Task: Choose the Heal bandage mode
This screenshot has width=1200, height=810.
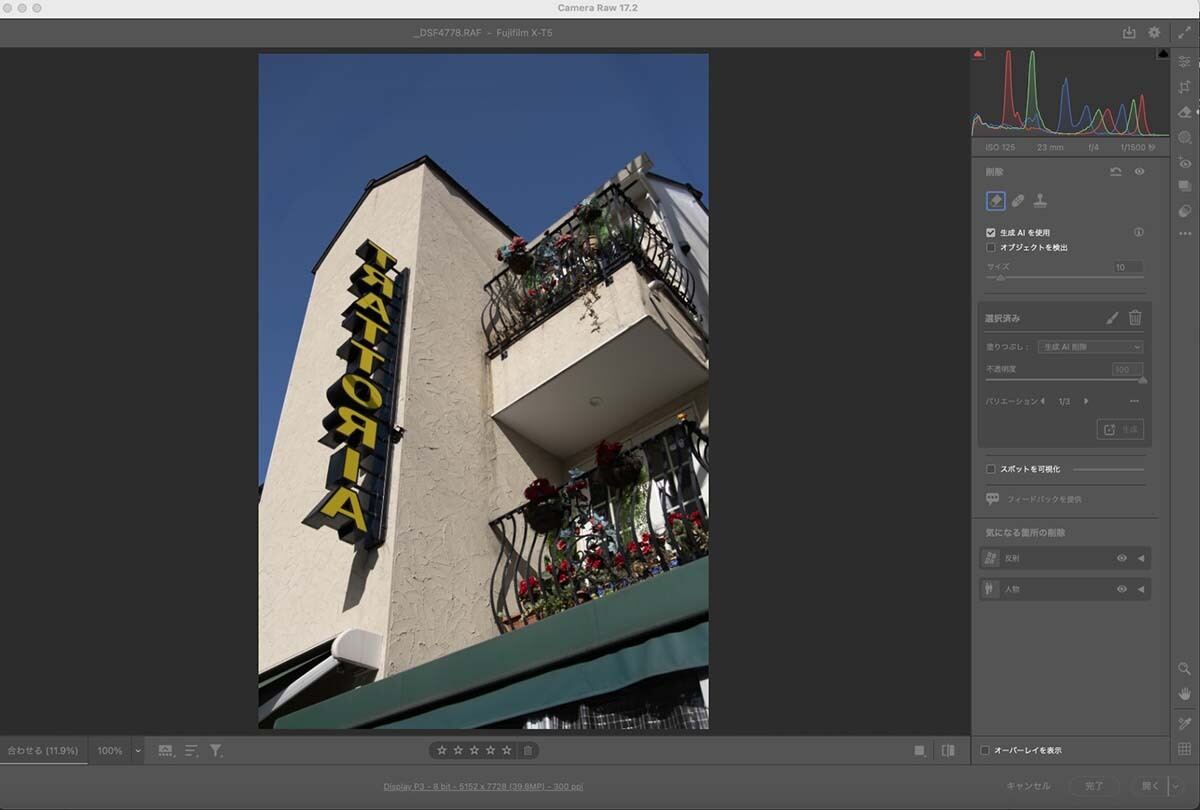Action: [x=1018, y=201]
